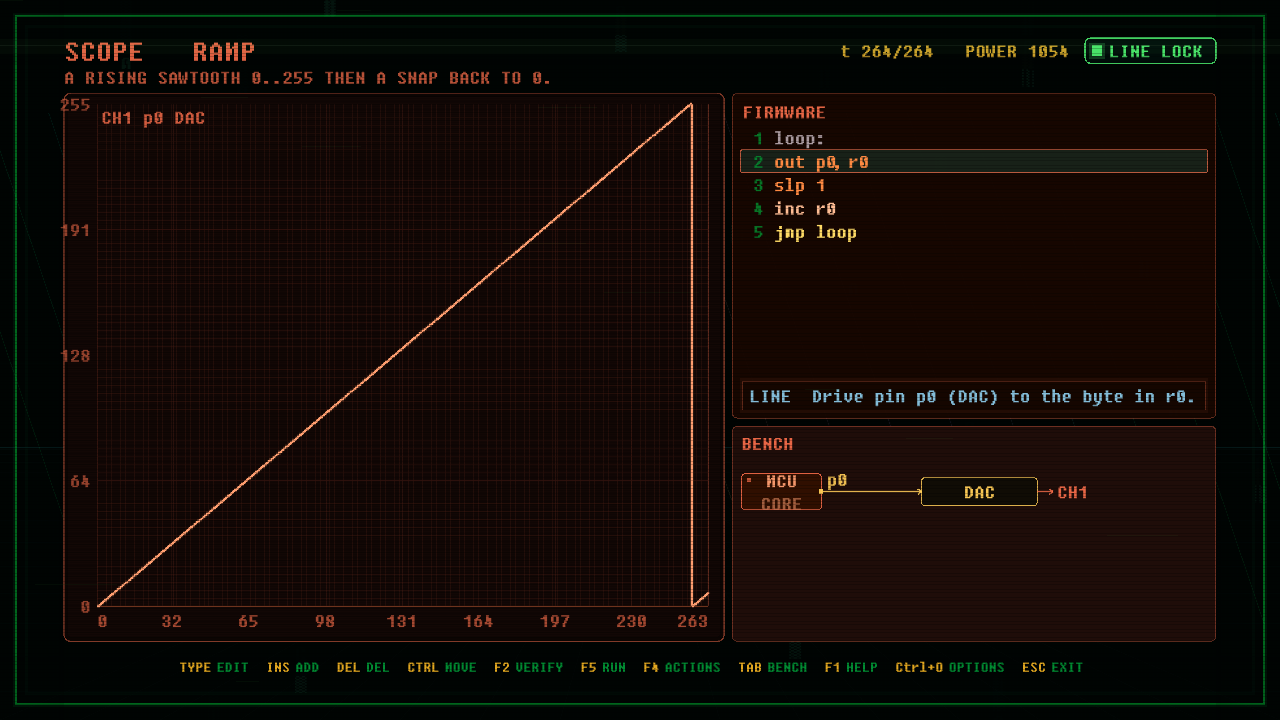Open F4 ACTIONS menu

click(682, 667)
